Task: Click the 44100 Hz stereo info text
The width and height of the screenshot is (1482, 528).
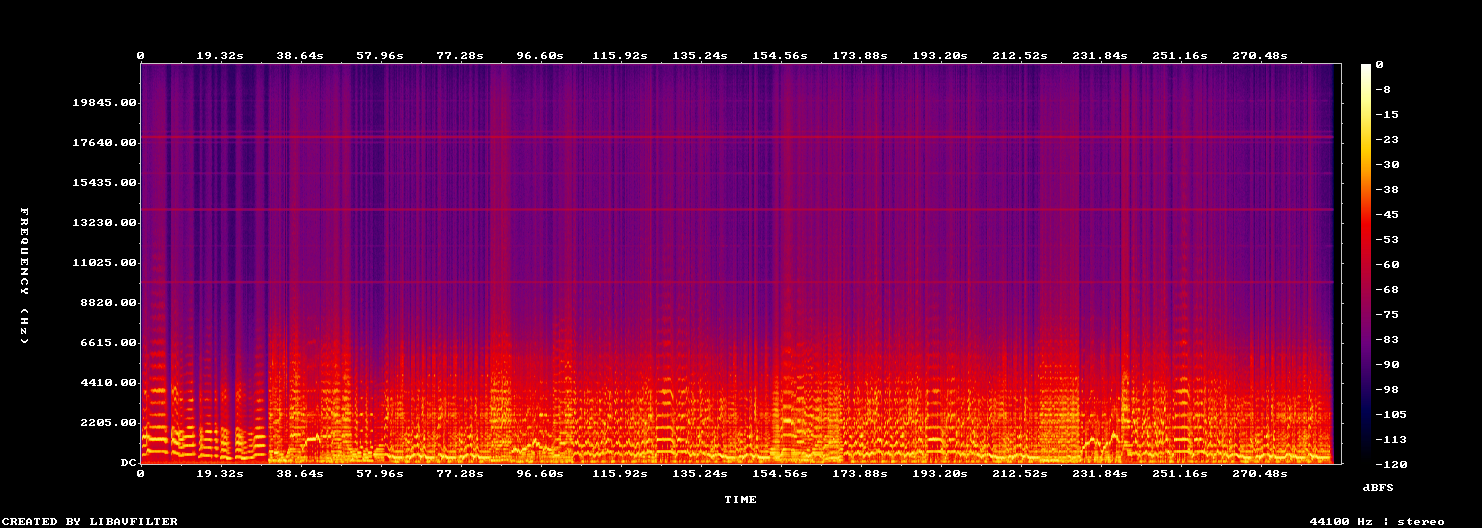Action: coord(1377,521)
